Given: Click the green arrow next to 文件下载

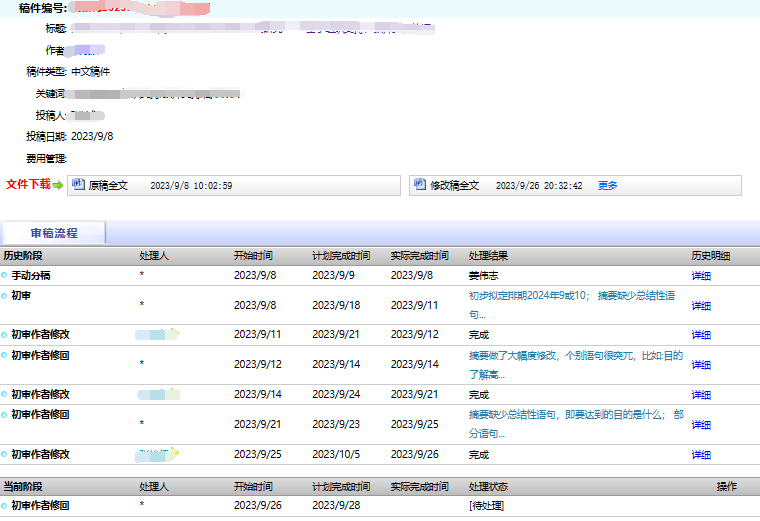Looking at the screenshot, I should 58,185.
